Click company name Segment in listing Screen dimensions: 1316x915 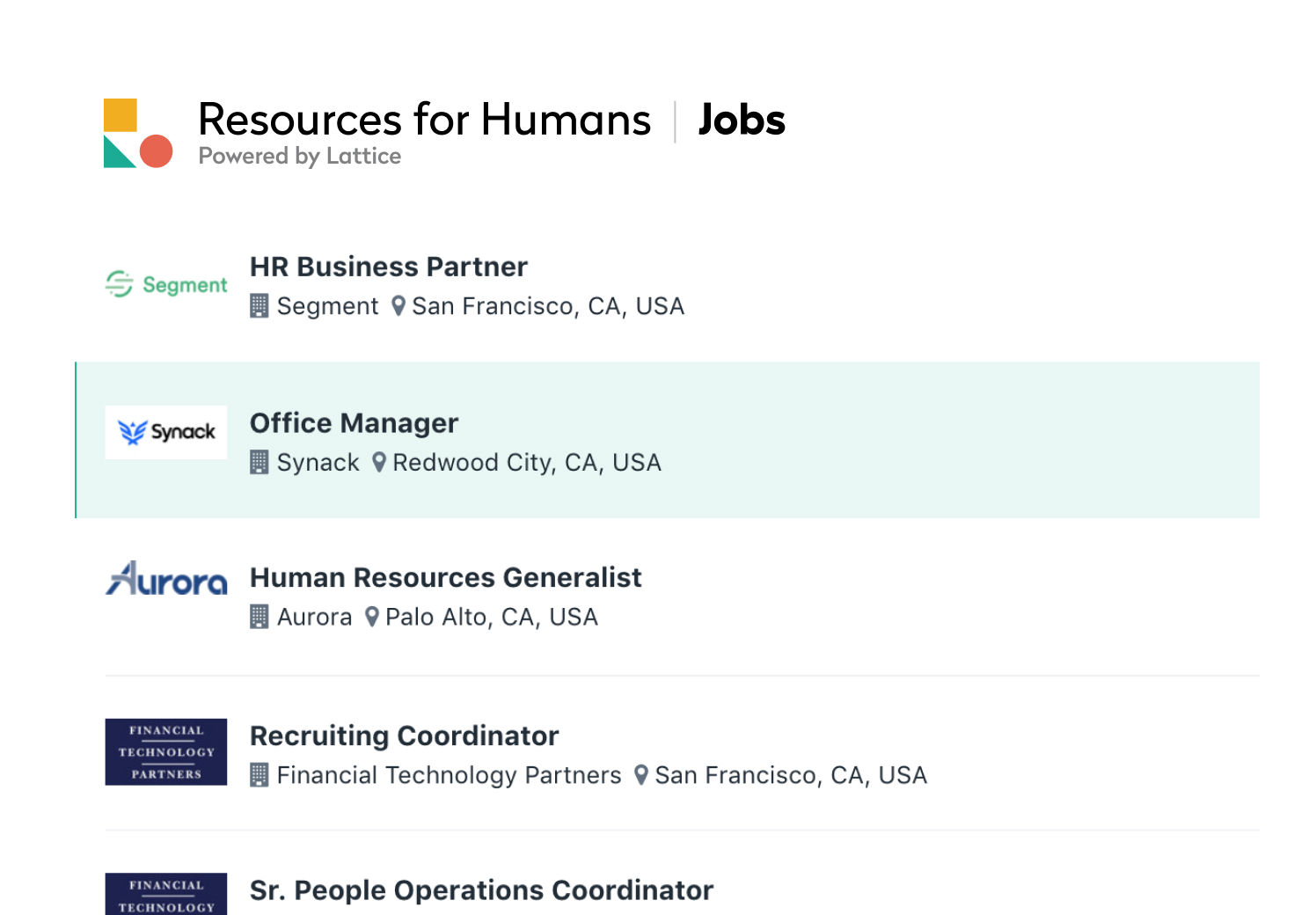pos(327,306)
